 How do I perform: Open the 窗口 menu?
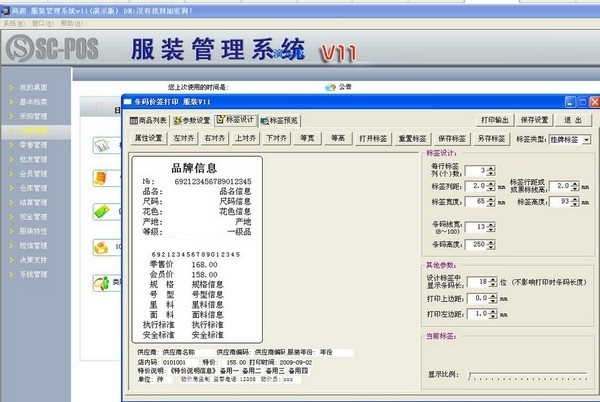[x=42, y=24]
